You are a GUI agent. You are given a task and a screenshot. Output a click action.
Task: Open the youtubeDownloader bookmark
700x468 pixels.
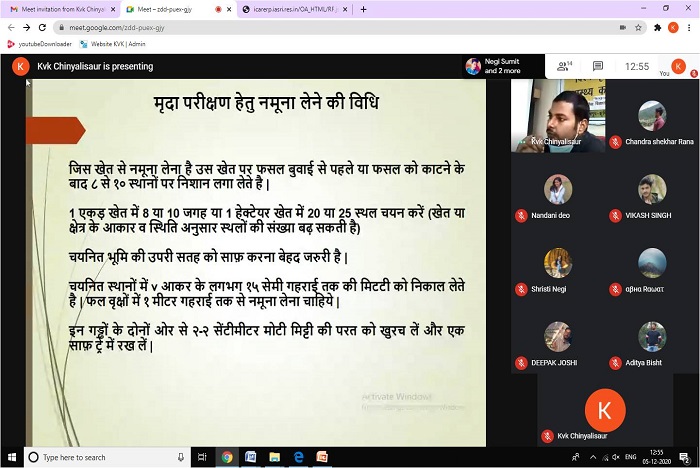point(41,44)
